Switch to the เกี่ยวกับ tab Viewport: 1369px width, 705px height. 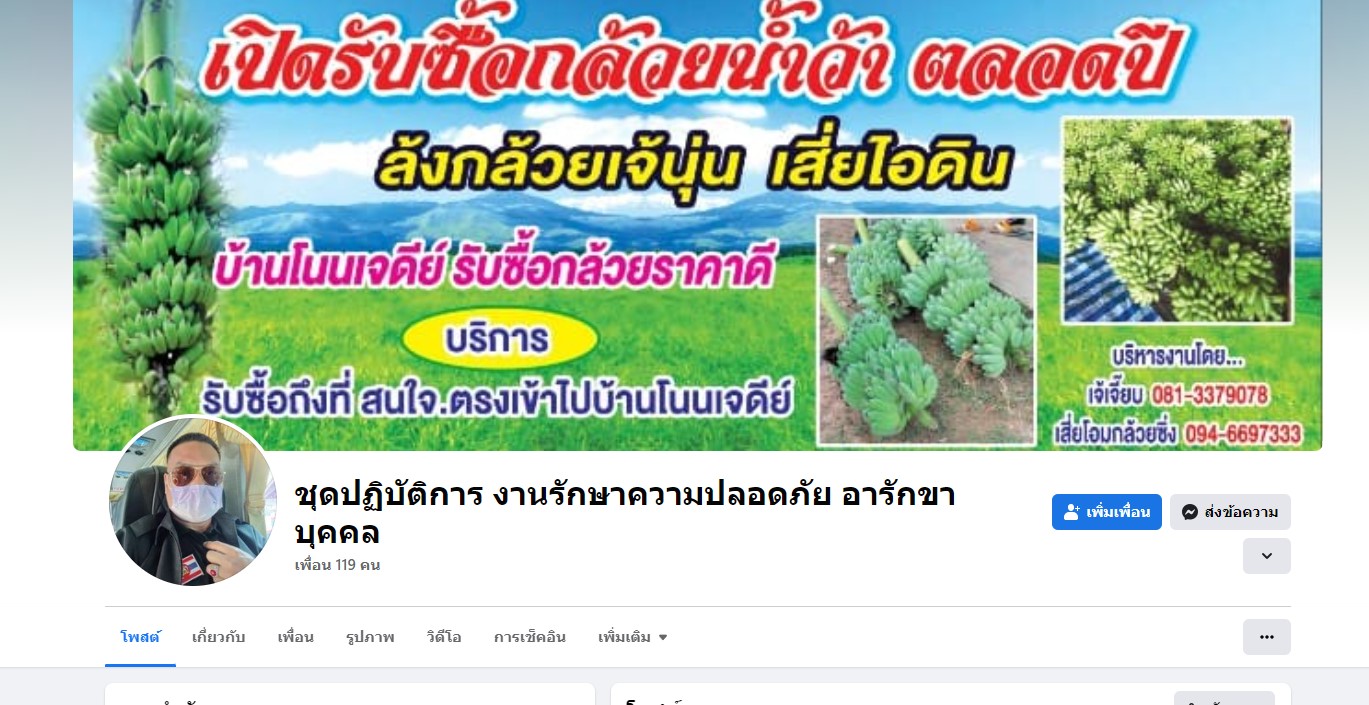pos(218,637)
